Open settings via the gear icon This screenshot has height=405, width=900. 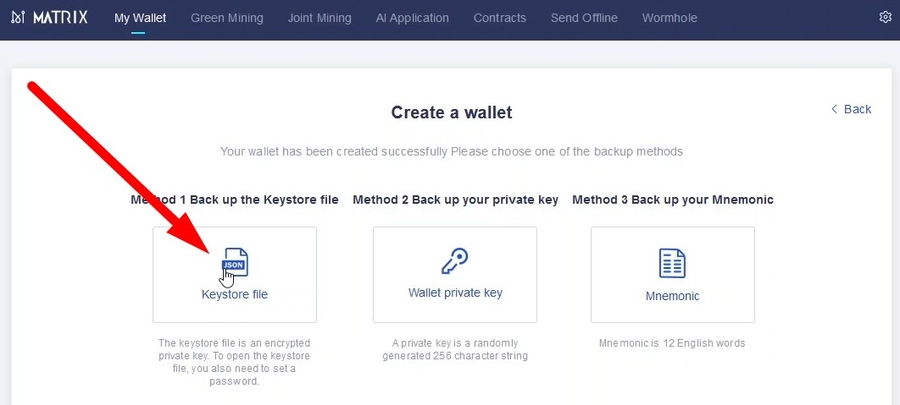tap(885, 18)
